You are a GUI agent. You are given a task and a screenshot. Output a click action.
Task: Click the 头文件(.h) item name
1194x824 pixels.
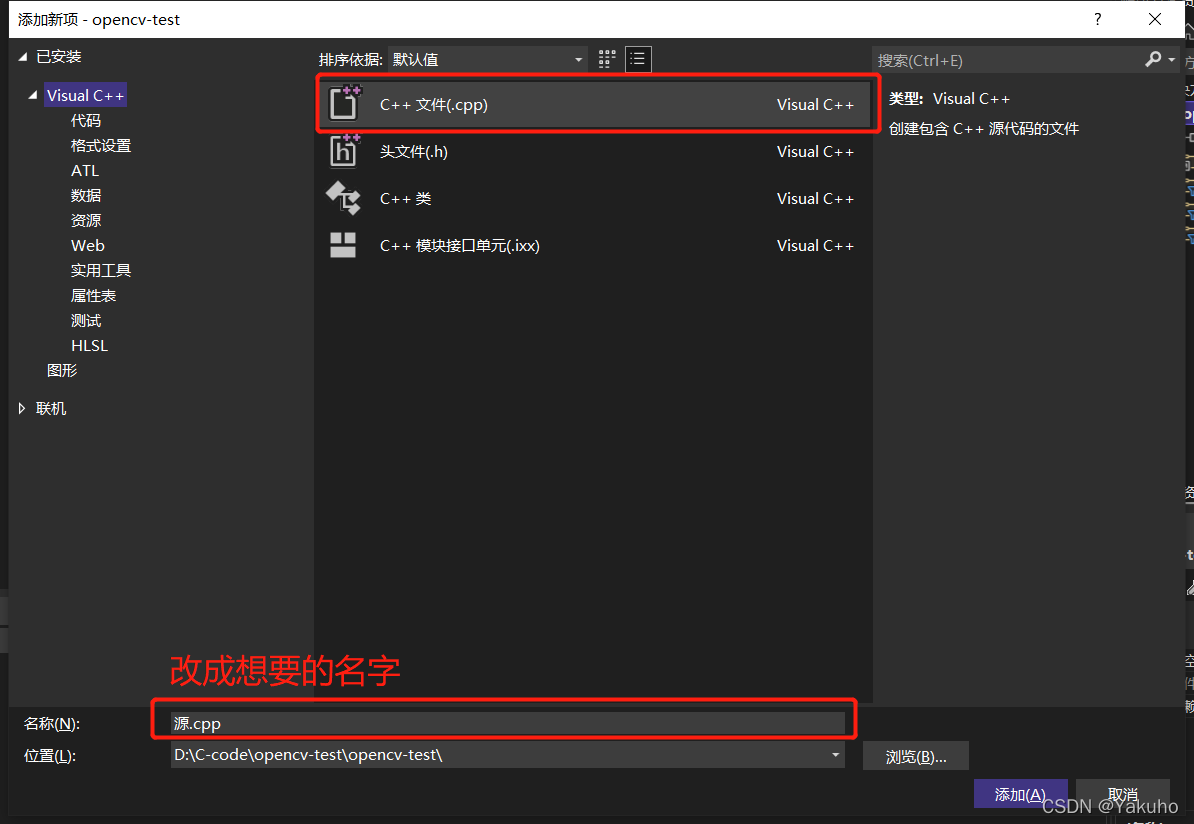413,152
